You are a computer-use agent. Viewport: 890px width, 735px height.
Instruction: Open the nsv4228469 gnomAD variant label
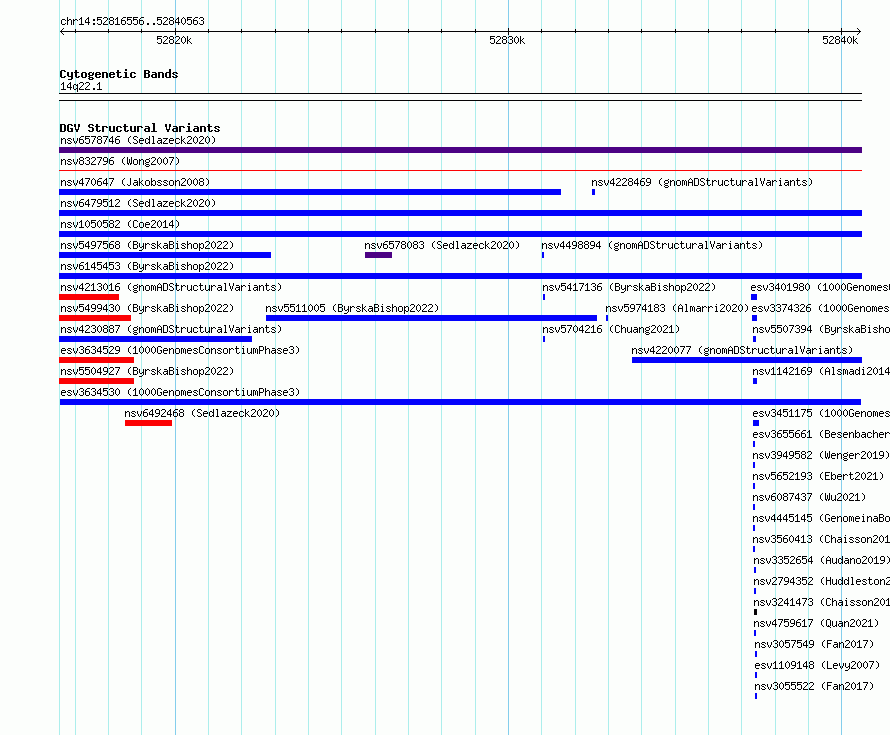[702, 182]
